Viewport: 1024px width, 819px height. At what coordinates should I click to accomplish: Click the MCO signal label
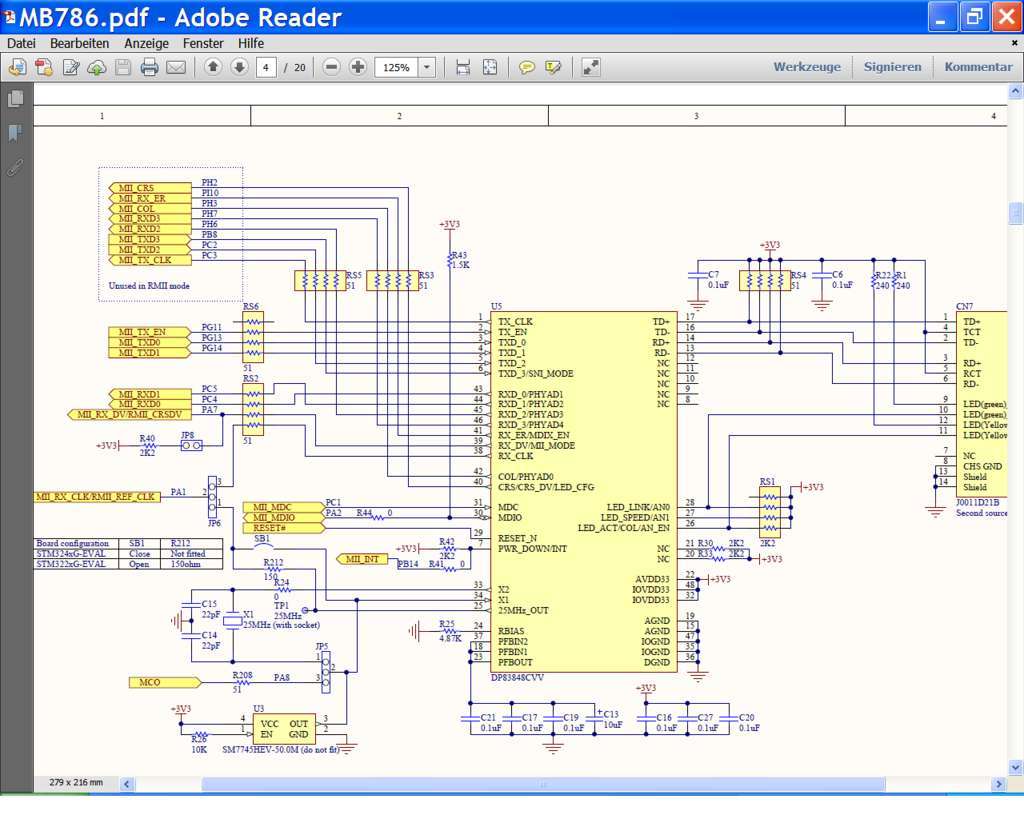coord(165,682)
